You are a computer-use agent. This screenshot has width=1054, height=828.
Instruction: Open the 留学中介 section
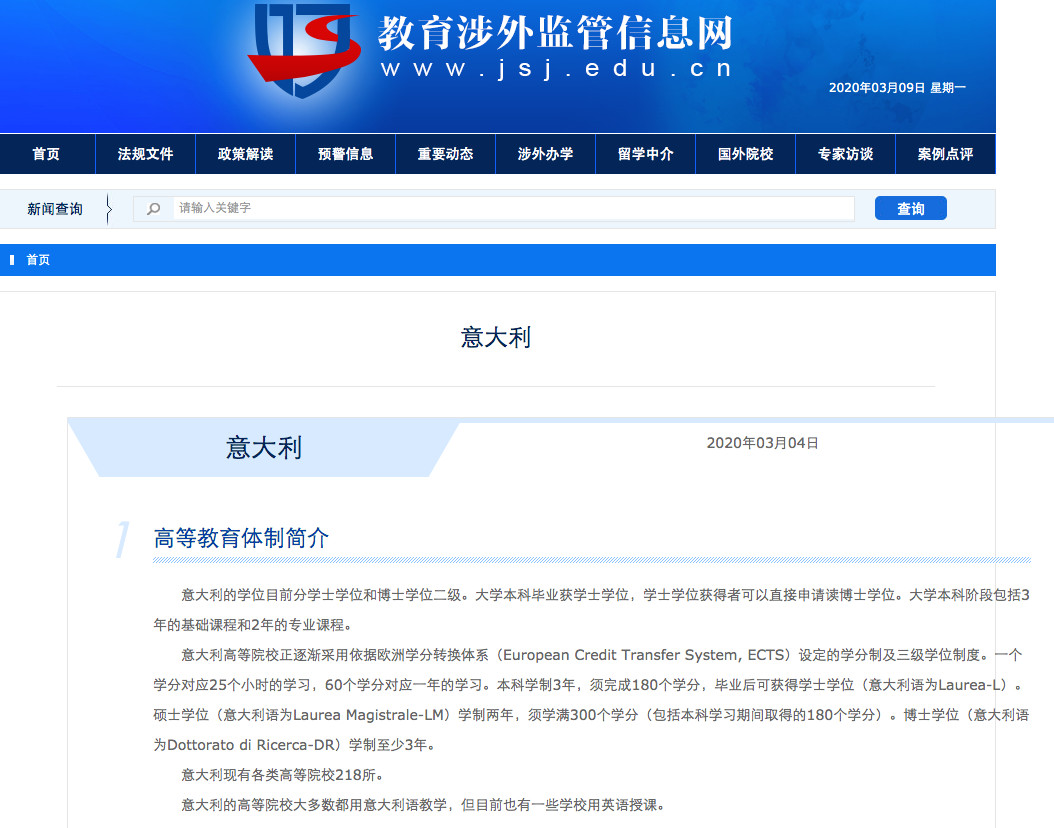(645, 154)
